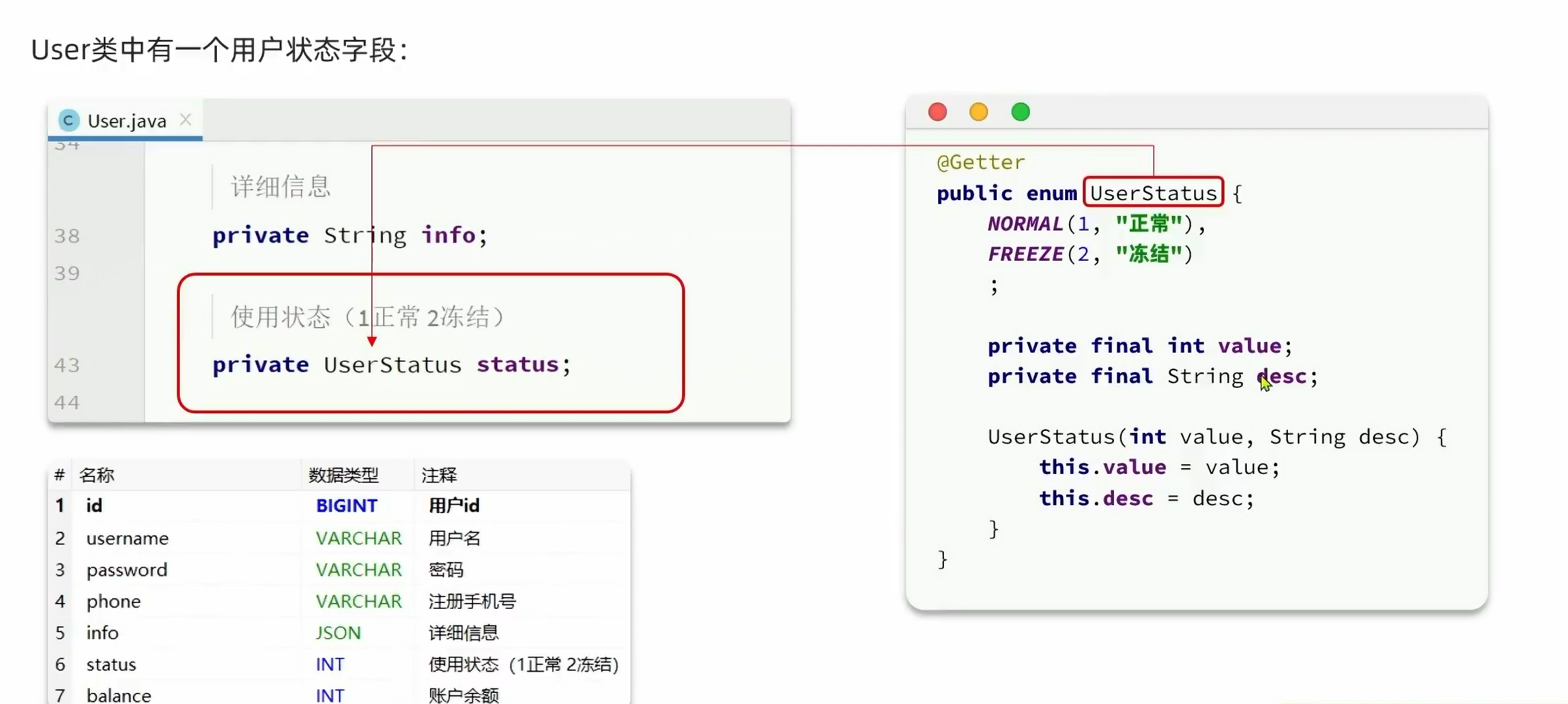Click the boxed UserStatus enum name

click(1153, 193)
